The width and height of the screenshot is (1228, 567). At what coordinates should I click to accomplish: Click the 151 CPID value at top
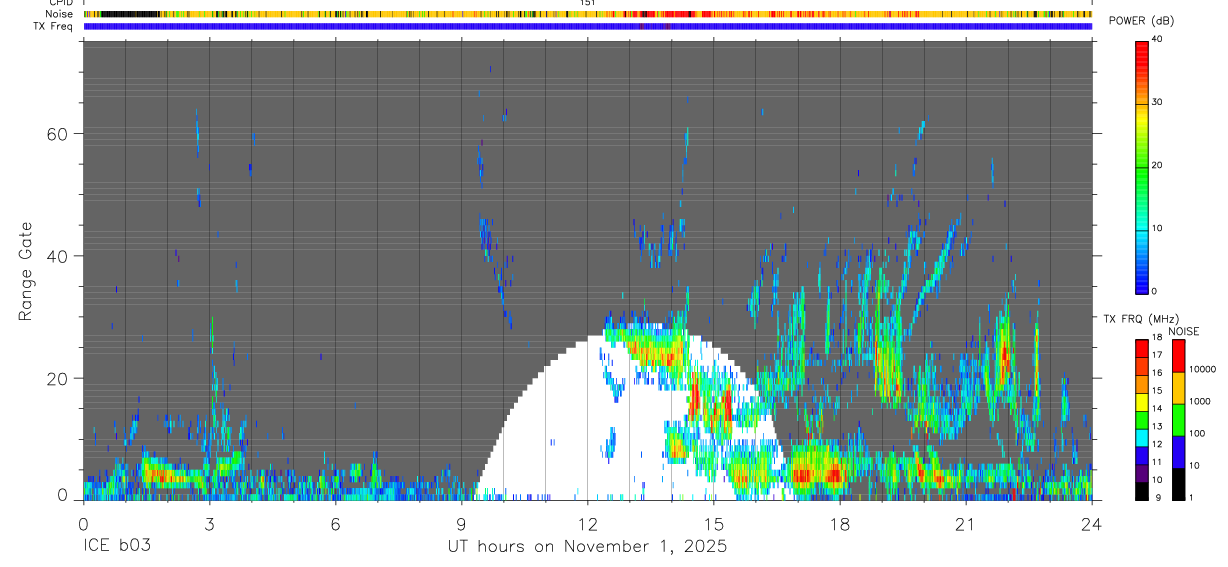click(587, 3)
